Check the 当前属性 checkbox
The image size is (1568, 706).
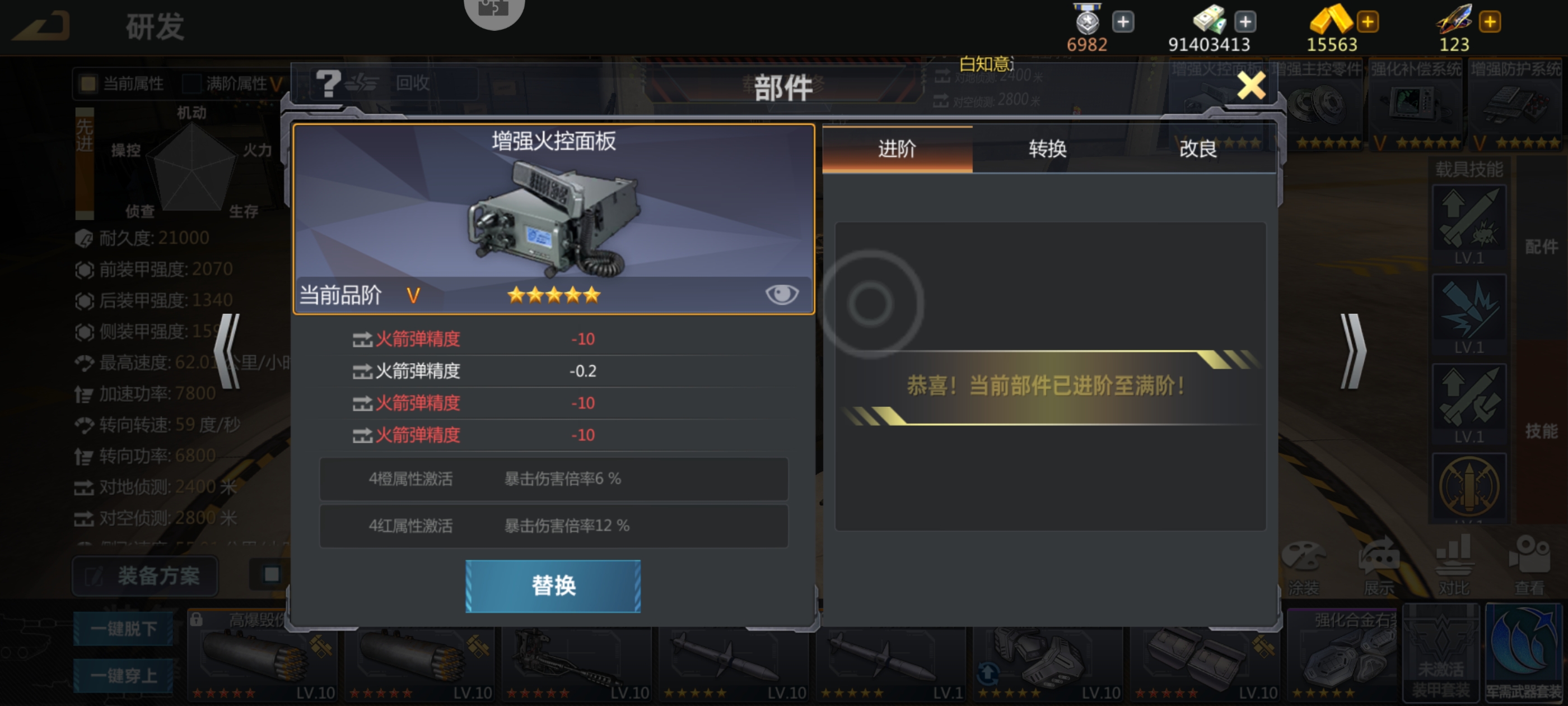88,83
